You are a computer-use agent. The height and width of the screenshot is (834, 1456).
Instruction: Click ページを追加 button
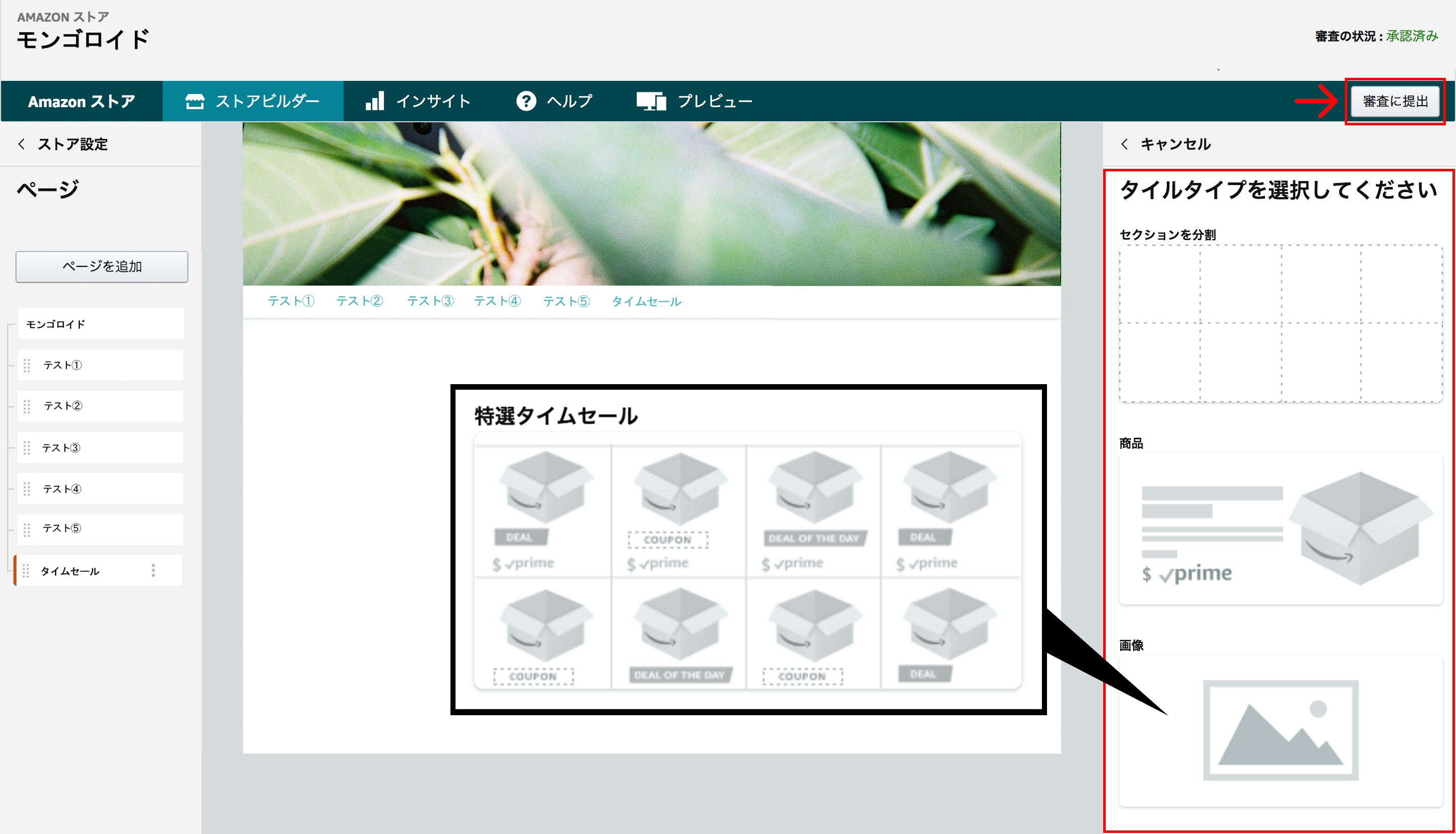tap(102, 266)
